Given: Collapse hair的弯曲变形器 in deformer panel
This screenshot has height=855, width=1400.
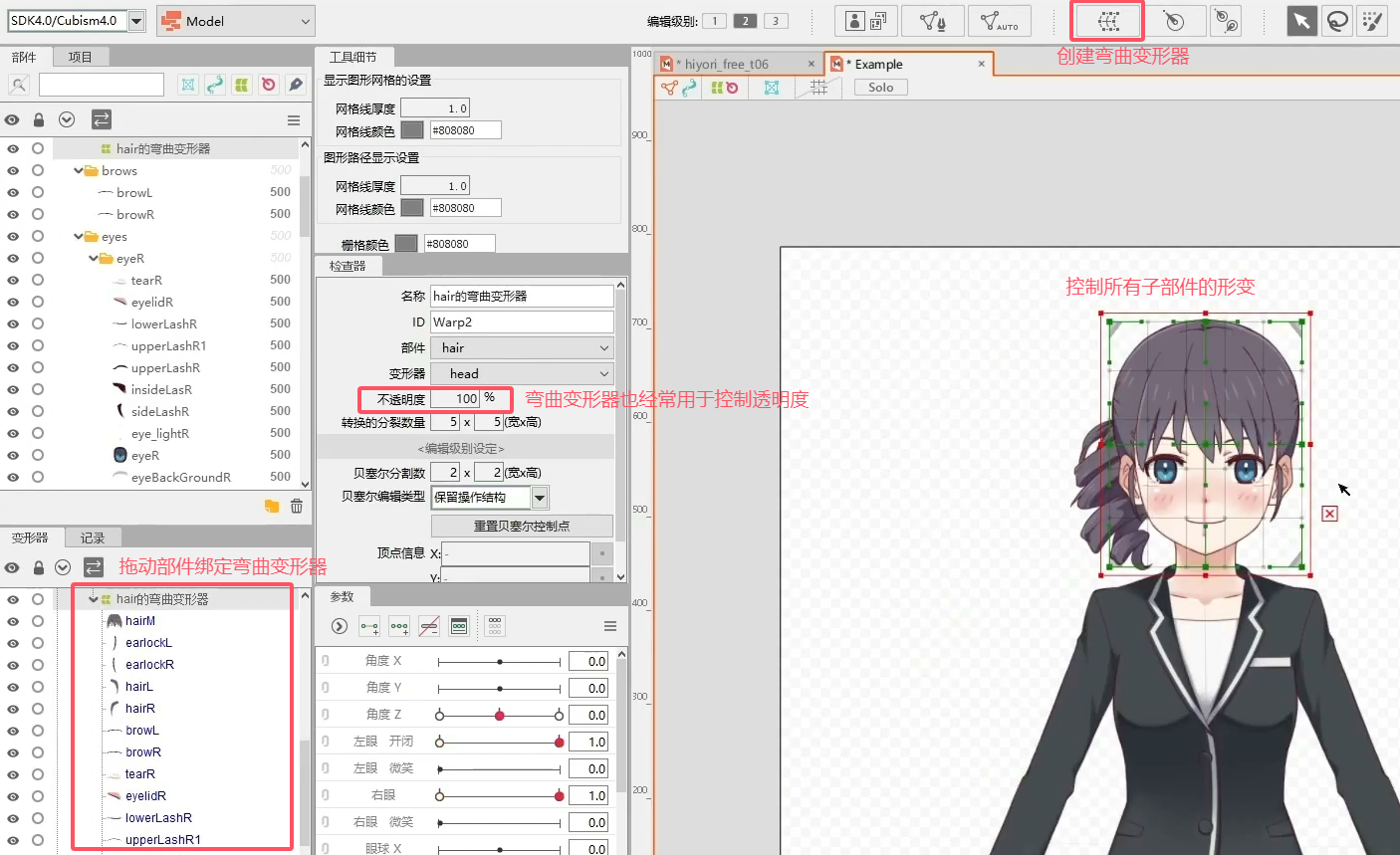Looking at the screenshot, I should tap(94, 599).
